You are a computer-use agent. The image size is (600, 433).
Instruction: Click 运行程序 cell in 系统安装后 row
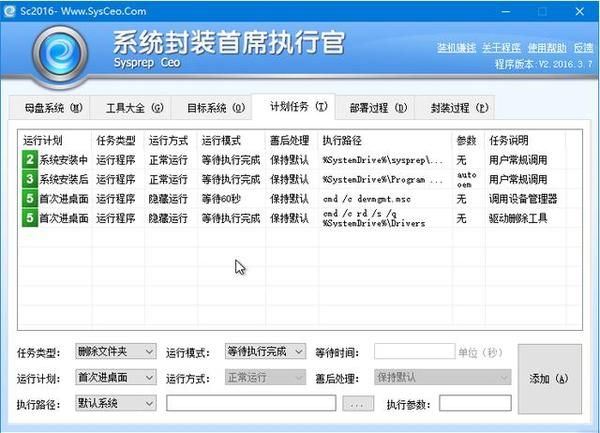click(x=116, y=179)
